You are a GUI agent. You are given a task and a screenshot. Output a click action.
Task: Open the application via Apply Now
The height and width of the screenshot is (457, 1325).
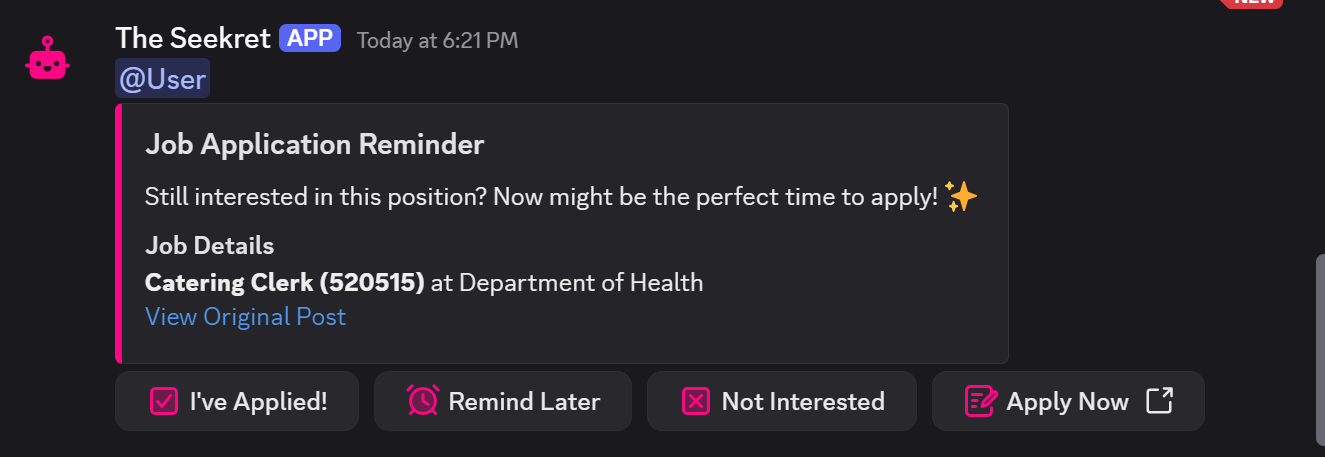coord(1068,401)
